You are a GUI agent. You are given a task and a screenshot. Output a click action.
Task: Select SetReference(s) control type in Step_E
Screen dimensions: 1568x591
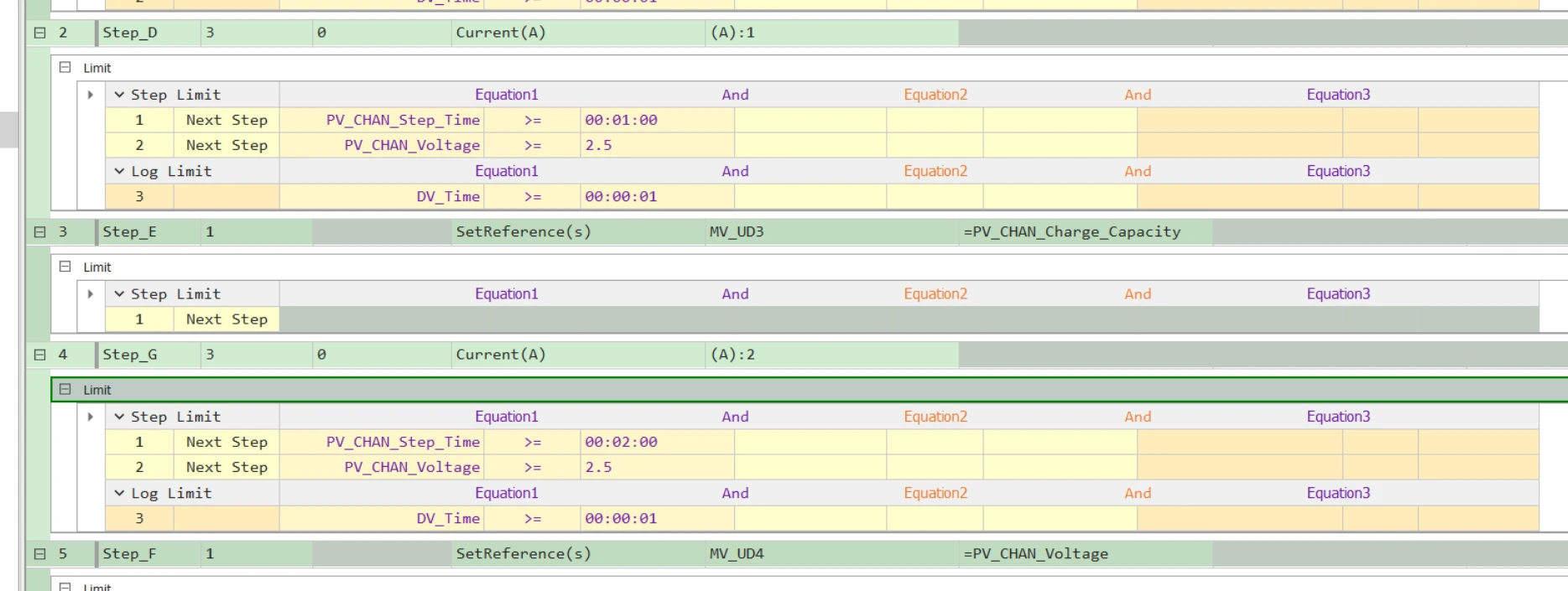(578, 232)
